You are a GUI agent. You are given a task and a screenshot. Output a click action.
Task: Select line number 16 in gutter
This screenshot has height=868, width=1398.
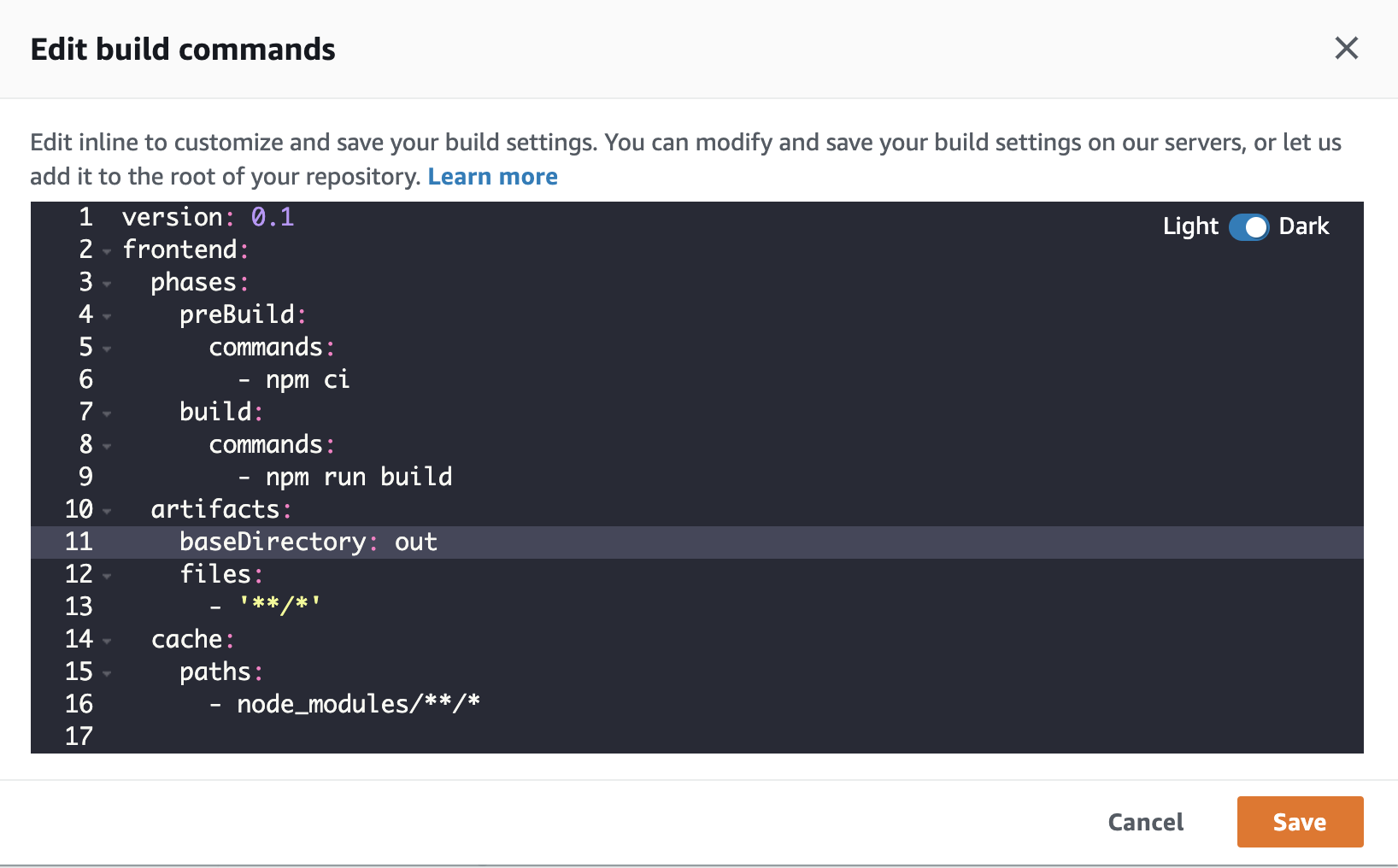coord(79,704)
